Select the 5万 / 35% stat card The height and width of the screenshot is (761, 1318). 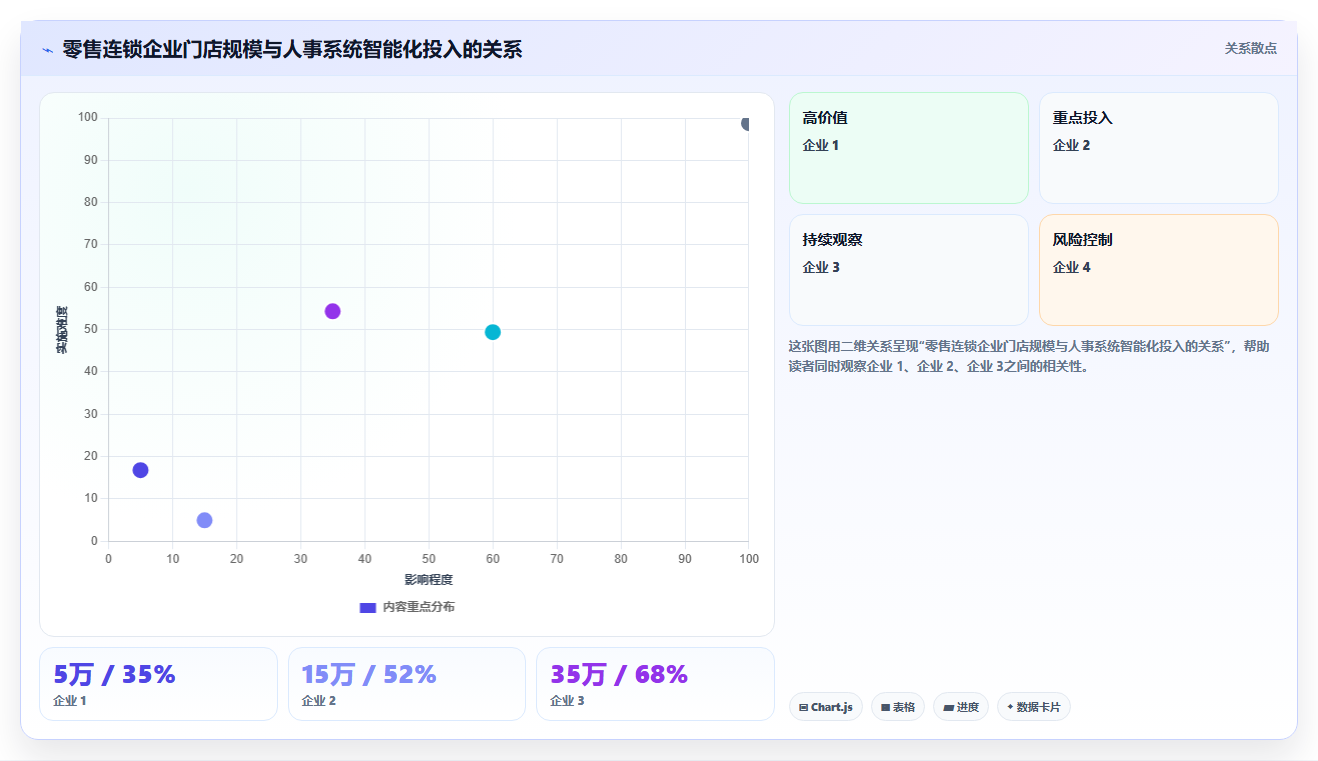158,684
